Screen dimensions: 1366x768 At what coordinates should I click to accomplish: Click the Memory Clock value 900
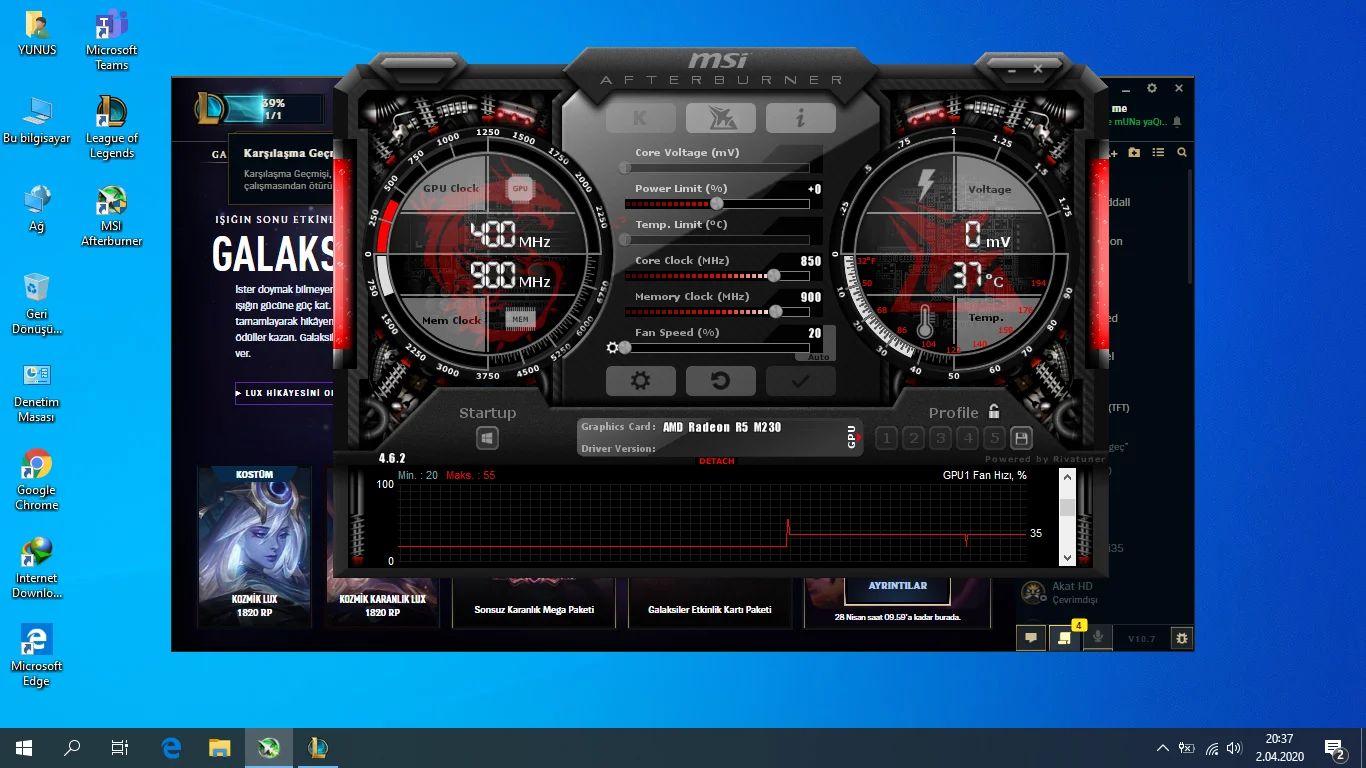[811, 297]
